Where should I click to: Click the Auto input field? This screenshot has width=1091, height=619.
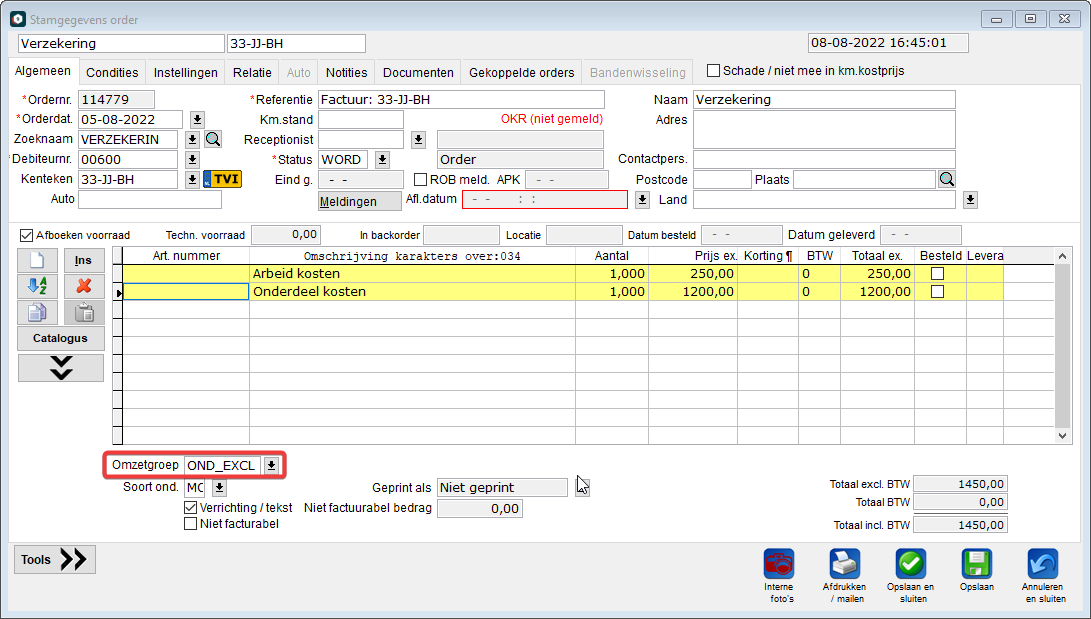tap(150, 200)
